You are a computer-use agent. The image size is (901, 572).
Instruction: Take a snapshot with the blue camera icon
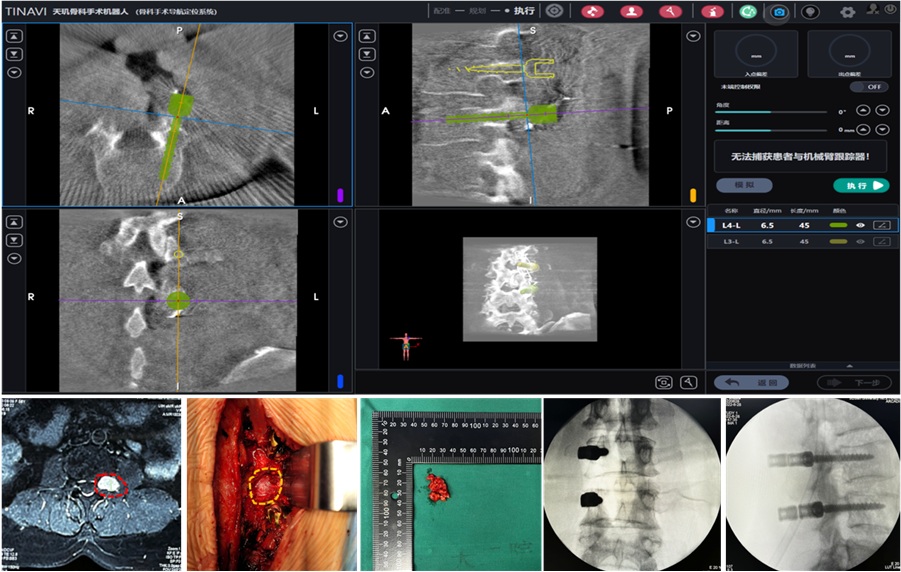[779, 12]
